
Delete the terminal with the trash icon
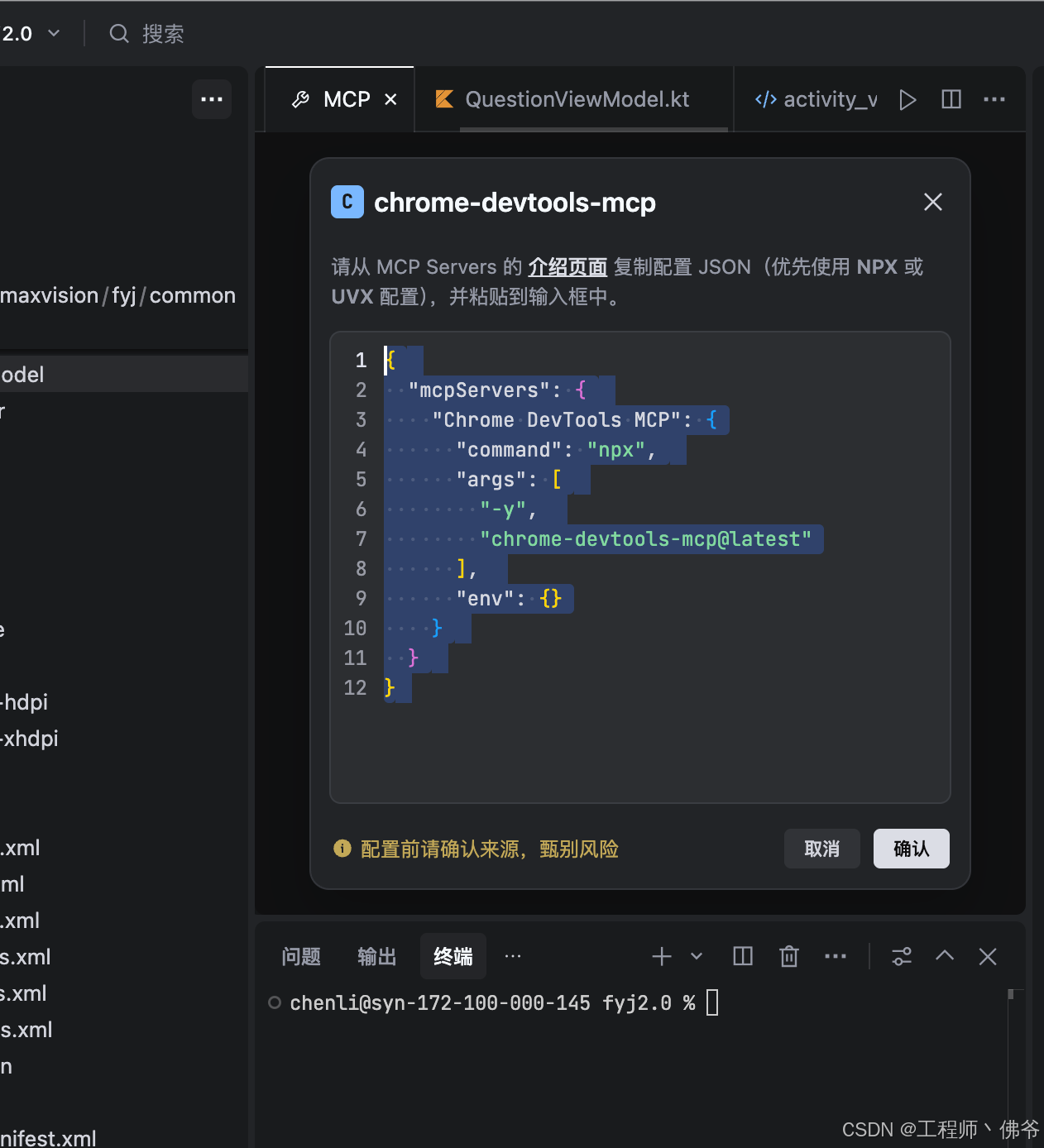(789, 957)
